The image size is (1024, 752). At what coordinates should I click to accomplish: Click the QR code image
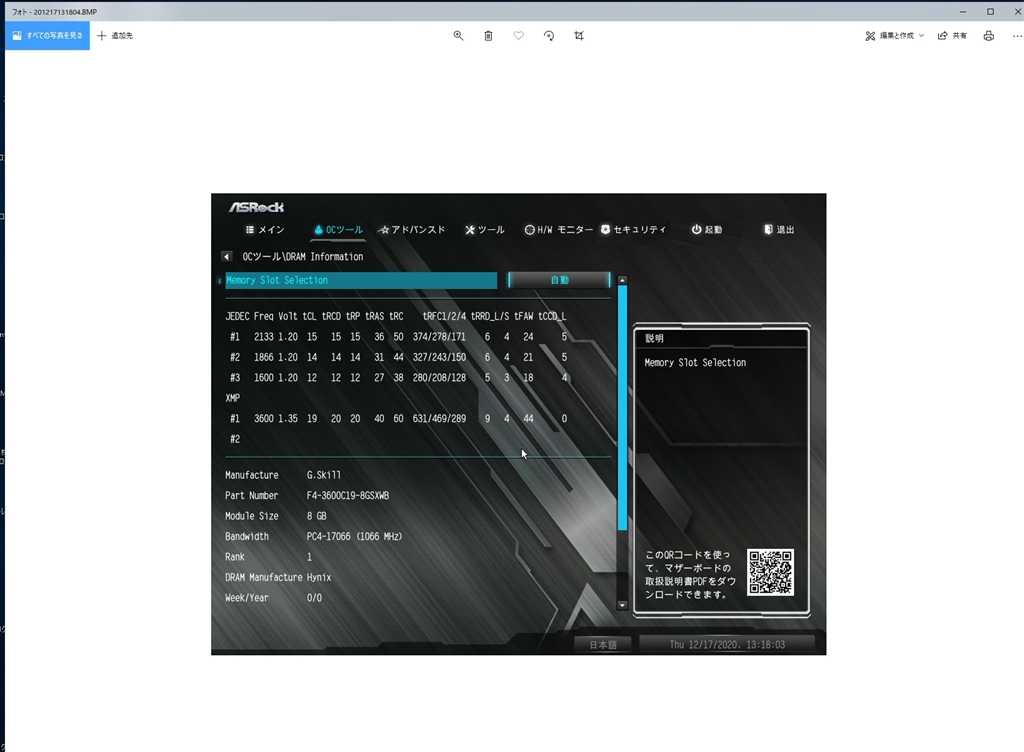[x=771, y=572]
